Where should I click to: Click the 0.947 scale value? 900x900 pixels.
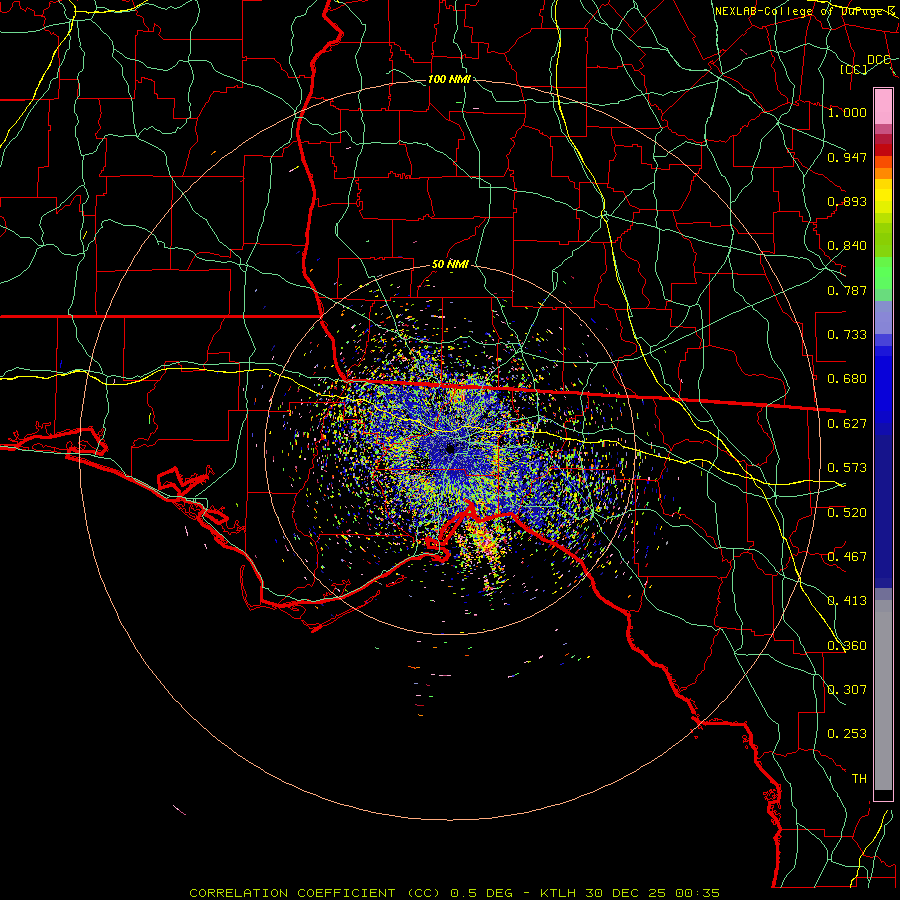[847, 157]
